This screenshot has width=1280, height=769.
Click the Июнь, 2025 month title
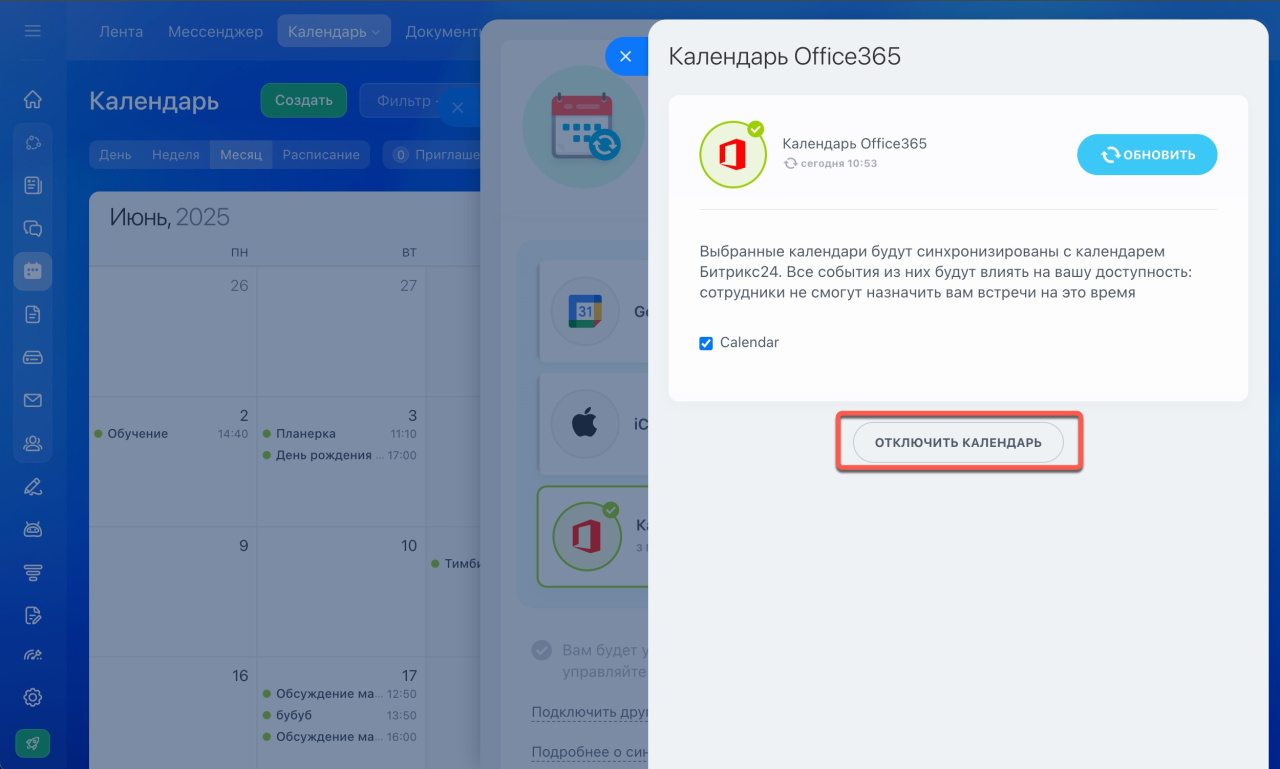(170, 217)
